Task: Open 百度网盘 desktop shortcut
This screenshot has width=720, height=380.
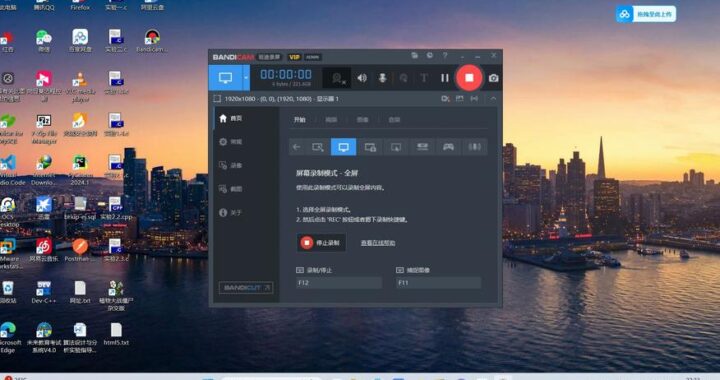Action: (x=80, y=41)
